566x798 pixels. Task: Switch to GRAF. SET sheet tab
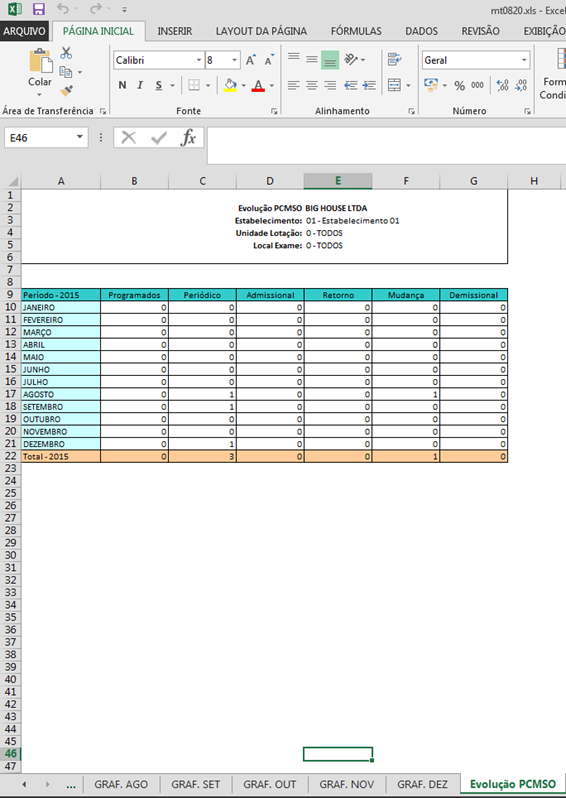195,784
